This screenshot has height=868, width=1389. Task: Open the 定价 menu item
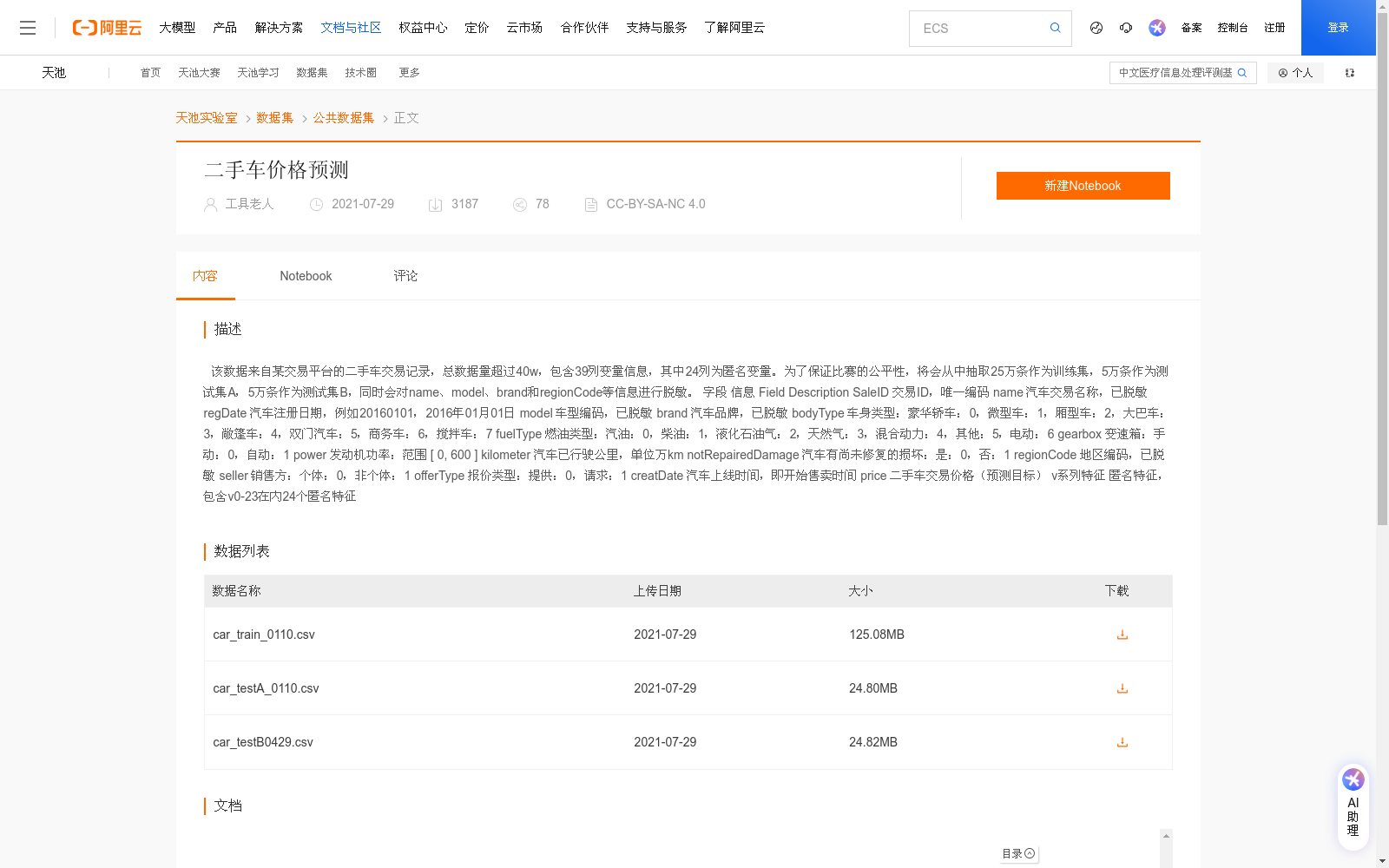[x=477, y=28]
